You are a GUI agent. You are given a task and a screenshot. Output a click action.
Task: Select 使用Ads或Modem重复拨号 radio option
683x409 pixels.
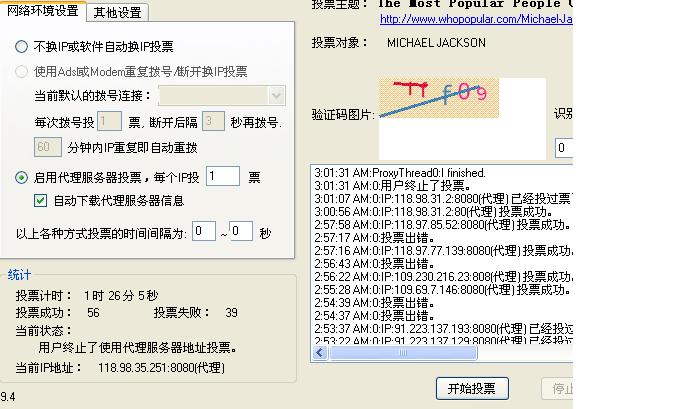pyautogui.click(x=22, y=72)
